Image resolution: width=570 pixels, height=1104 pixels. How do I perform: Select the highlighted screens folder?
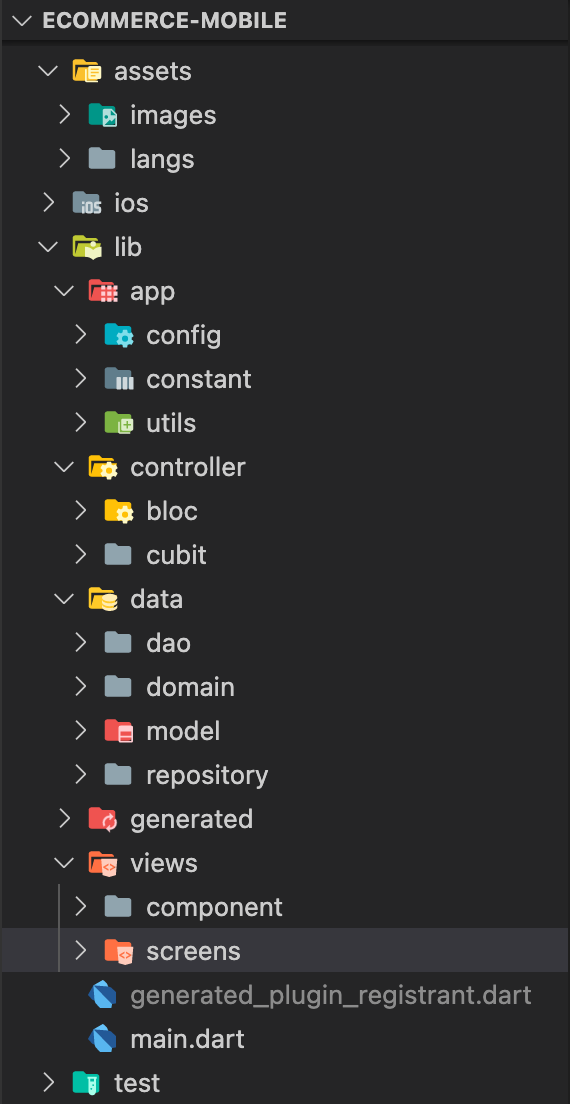(284, 951)
